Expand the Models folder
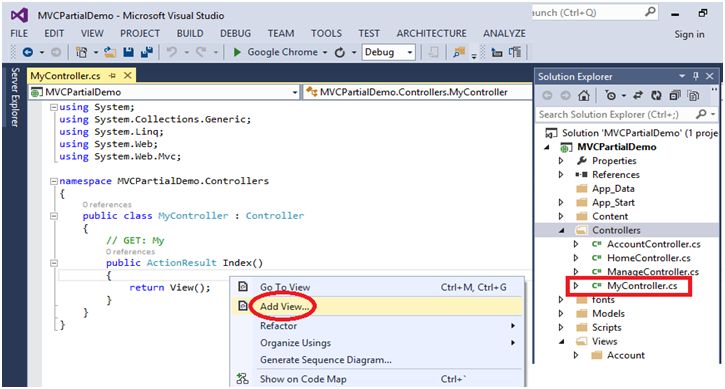This screenshot has width=725, height=389. (x=561, y=313)
